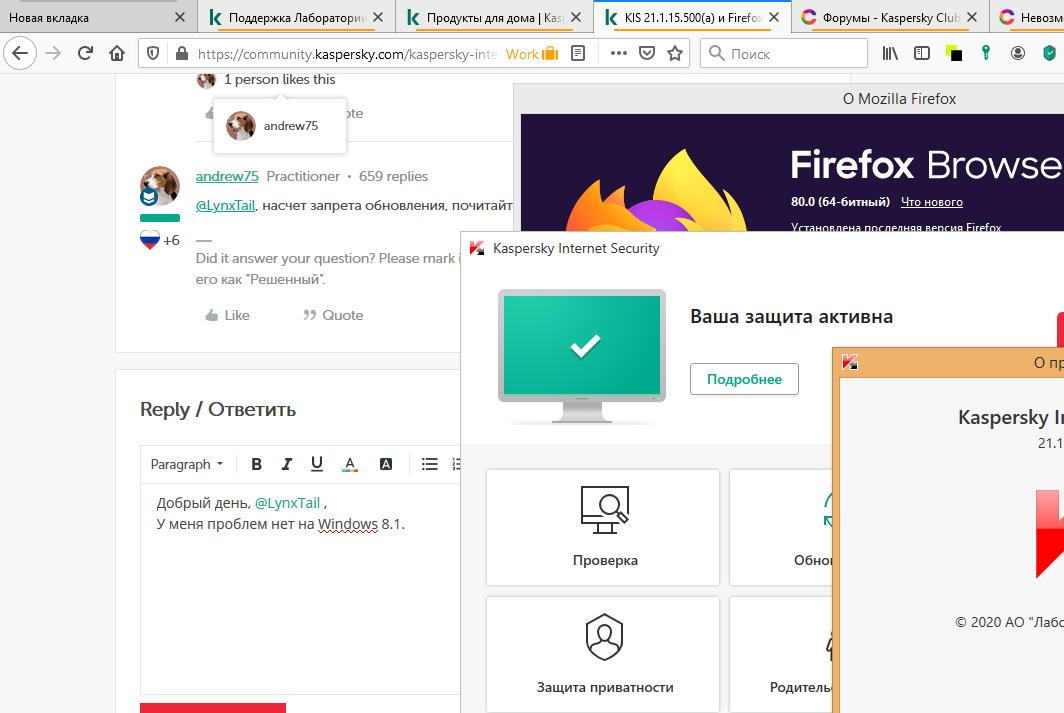This screenshot has width=1064, height=713.
Task: Open the Защита приватности tile in Kaspersky
Action: (x=603, y=654)
